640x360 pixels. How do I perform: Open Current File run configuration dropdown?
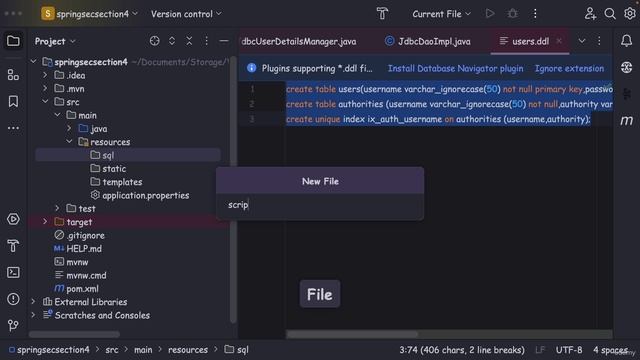click(442, 14)
